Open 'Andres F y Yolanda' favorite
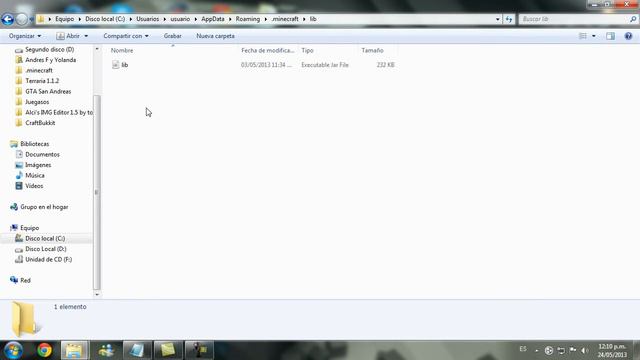This screenshot has height=360, width=640. click(x=50, y=60)
